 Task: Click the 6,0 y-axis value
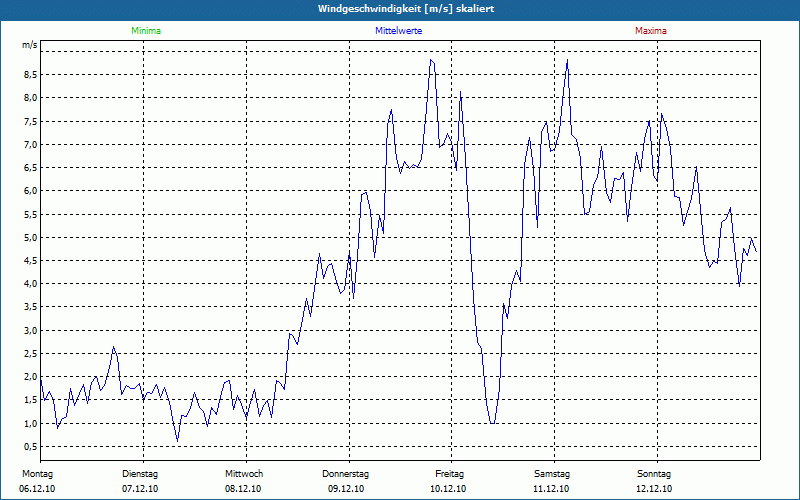[30, 191]
